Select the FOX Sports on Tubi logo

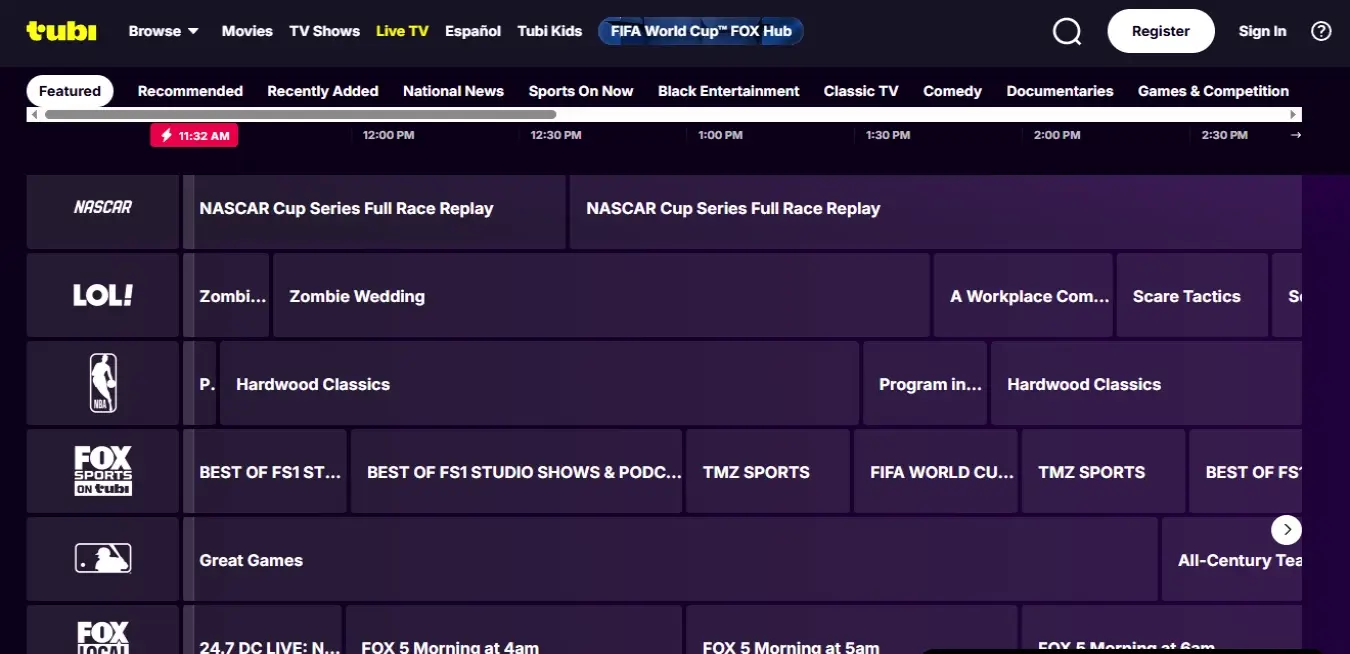click(103, 471)
